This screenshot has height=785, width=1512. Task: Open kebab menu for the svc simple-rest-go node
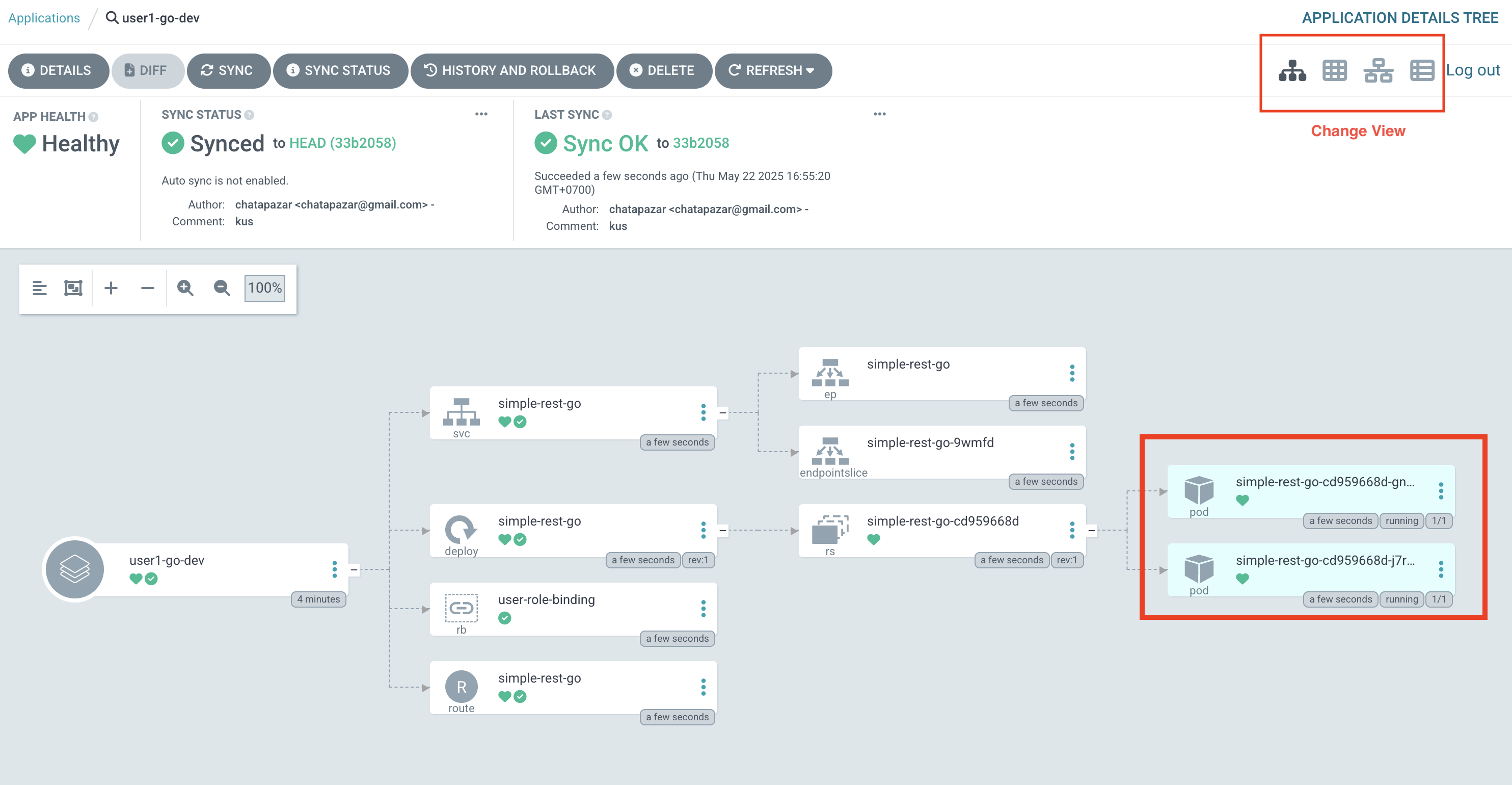703,412
